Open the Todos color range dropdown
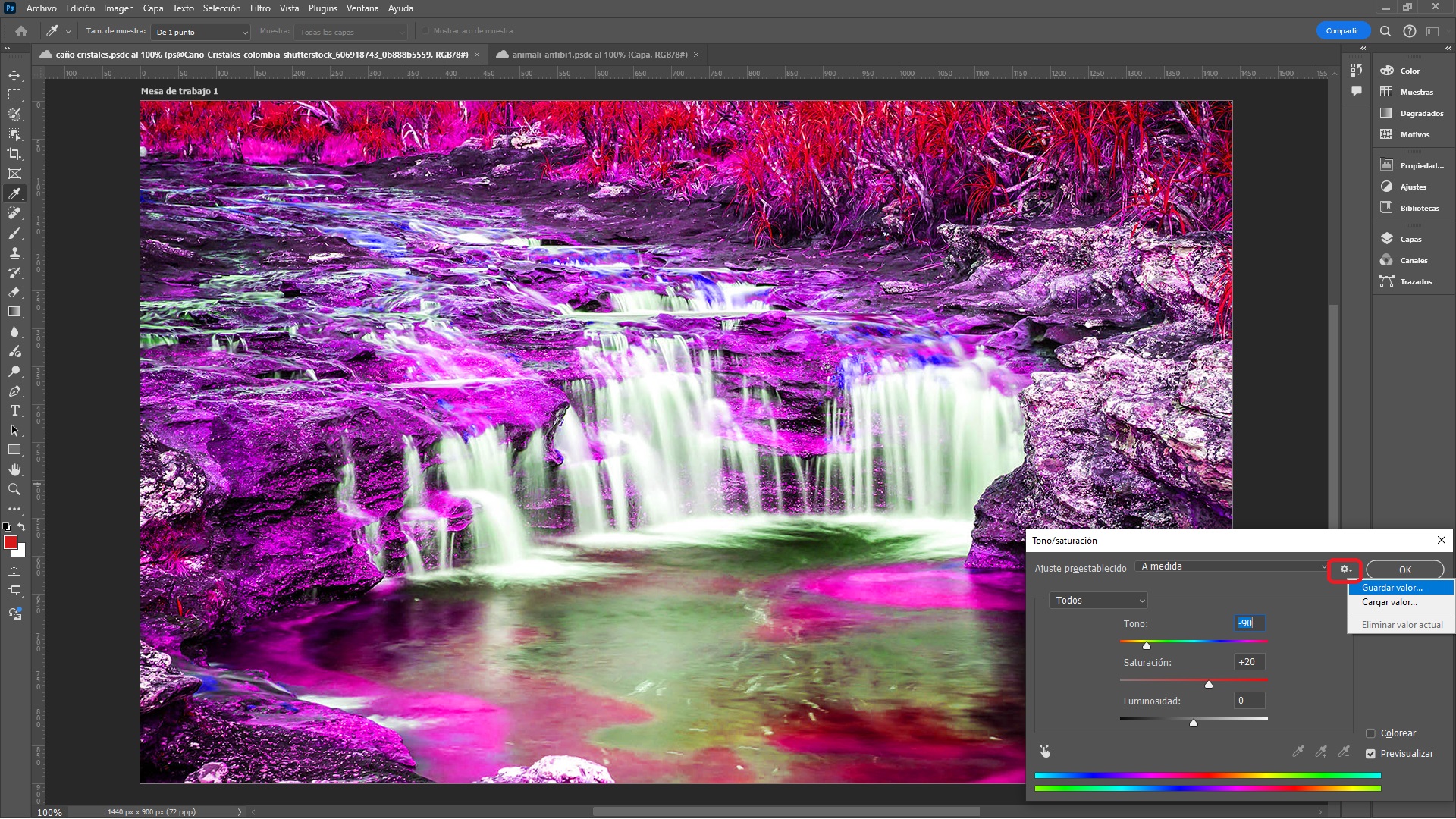 tap(1098, 601)
